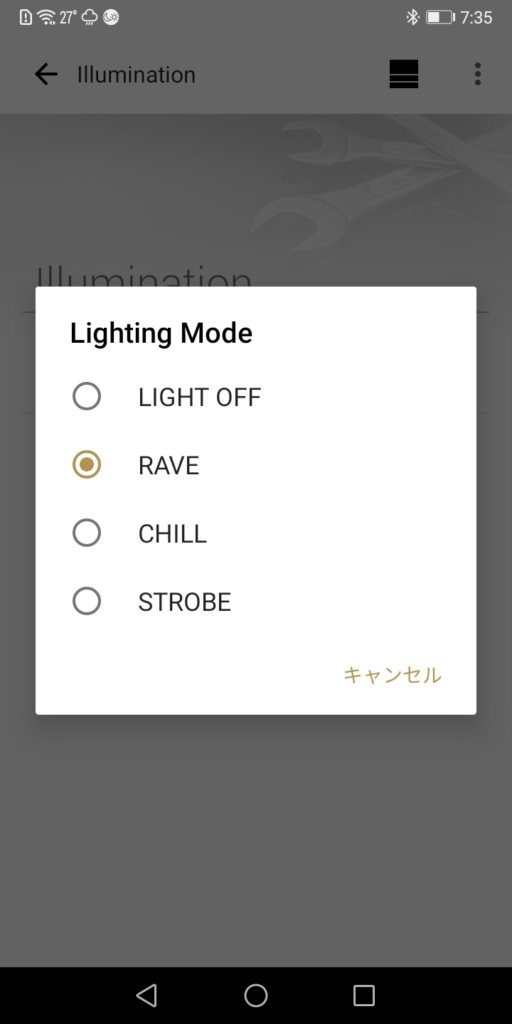This screenshot has width=512, height=1024.
Task: Tap the Illumination title in toolbar
Action: (x=136, y=74)
